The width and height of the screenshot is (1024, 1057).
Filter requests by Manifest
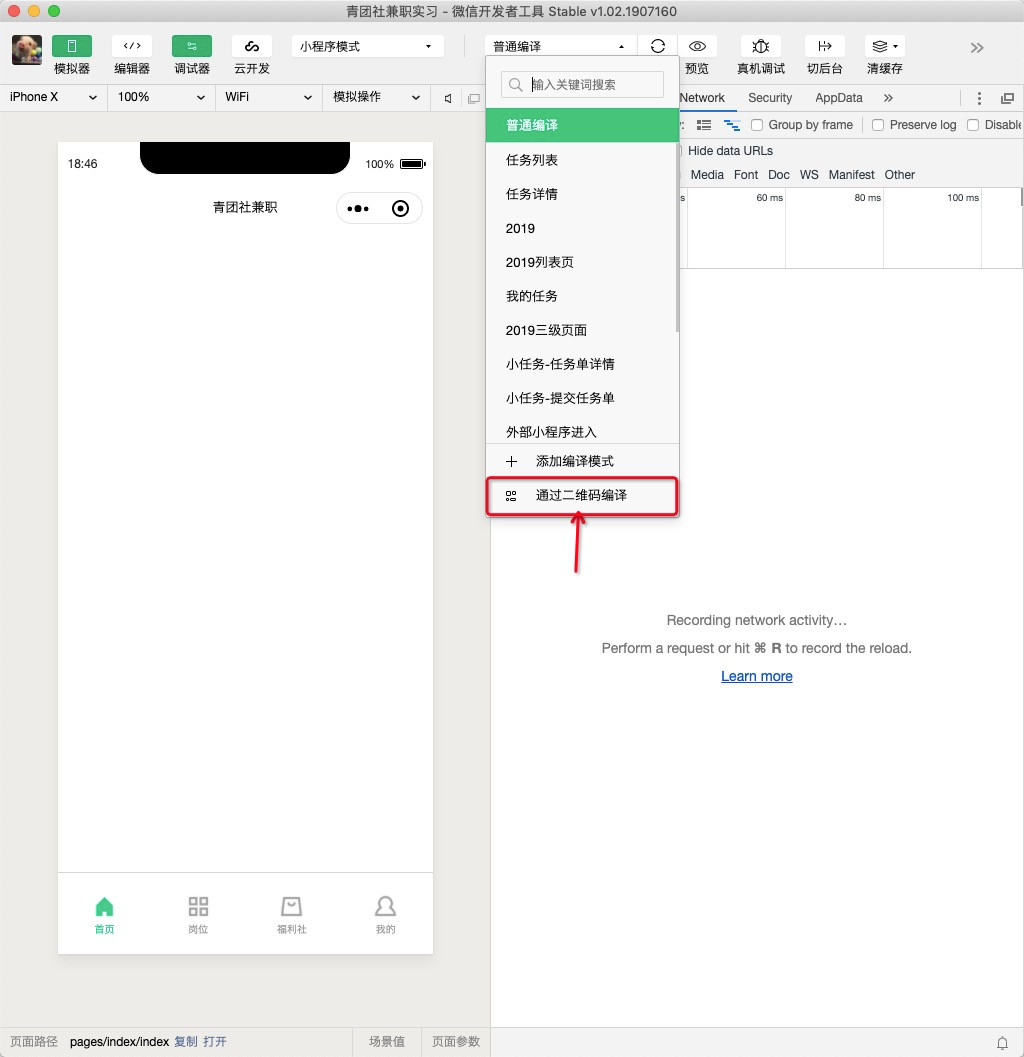click(851, 175)
